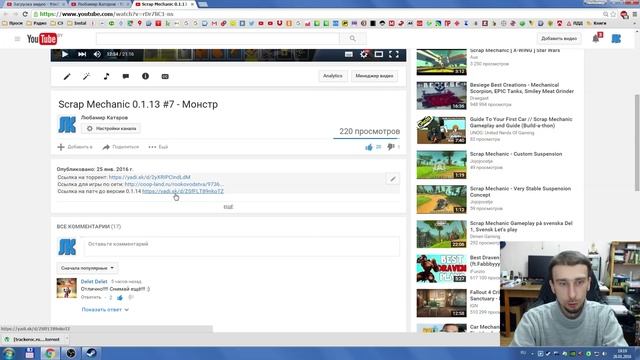Expand Показать ответ replies
This screenshot has width=640, height=360.
[105, 310]
